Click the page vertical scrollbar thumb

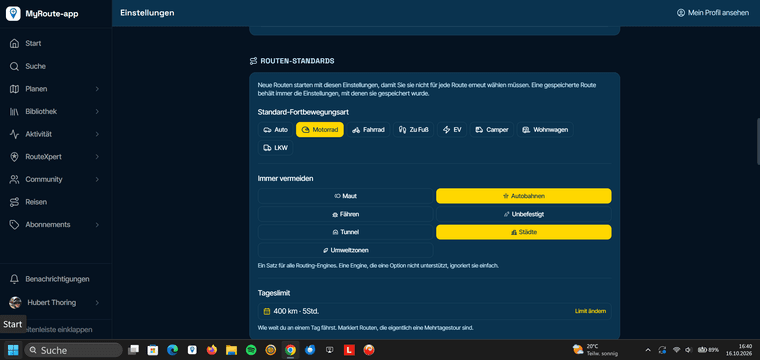tap(758, 141)
